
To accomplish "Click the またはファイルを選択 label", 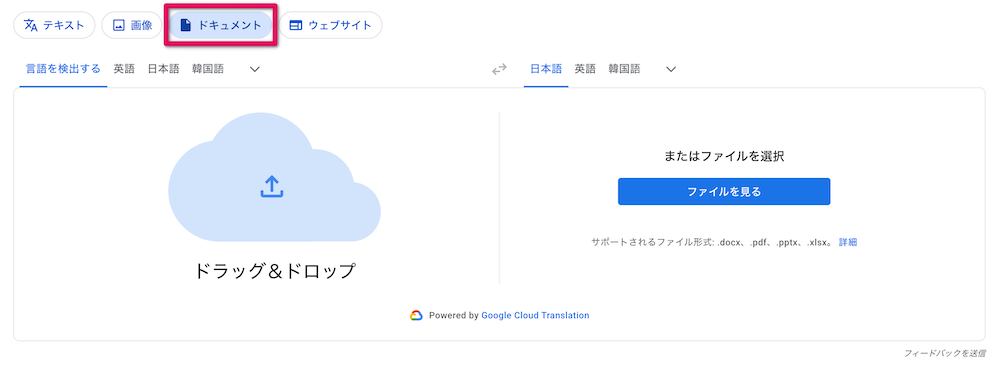I will pos(724,156).
